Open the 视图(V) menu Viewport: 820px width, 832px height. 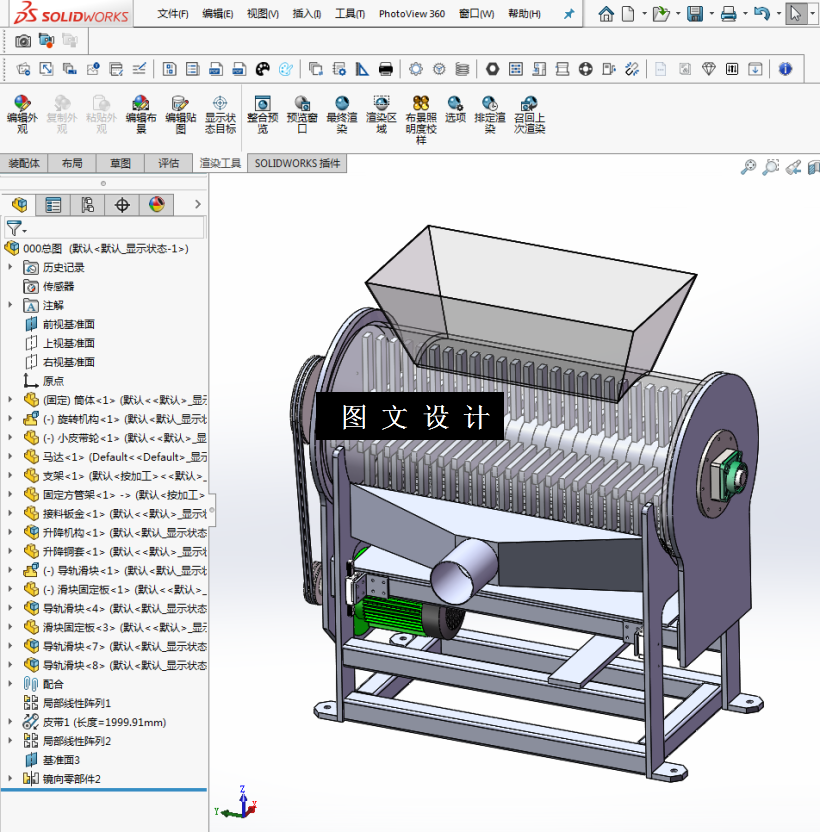click(x=263, y=14)
